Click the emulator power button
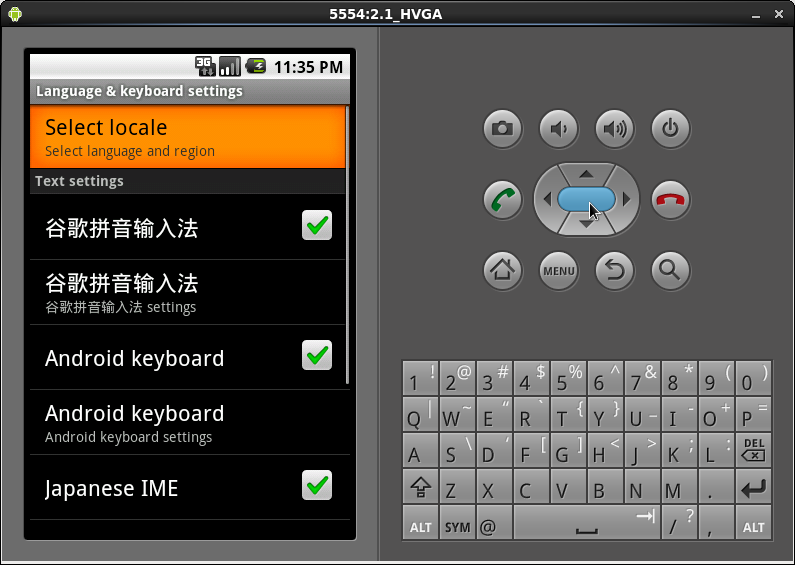This screenshot has width=795, height=565. (x=670, y=128)
